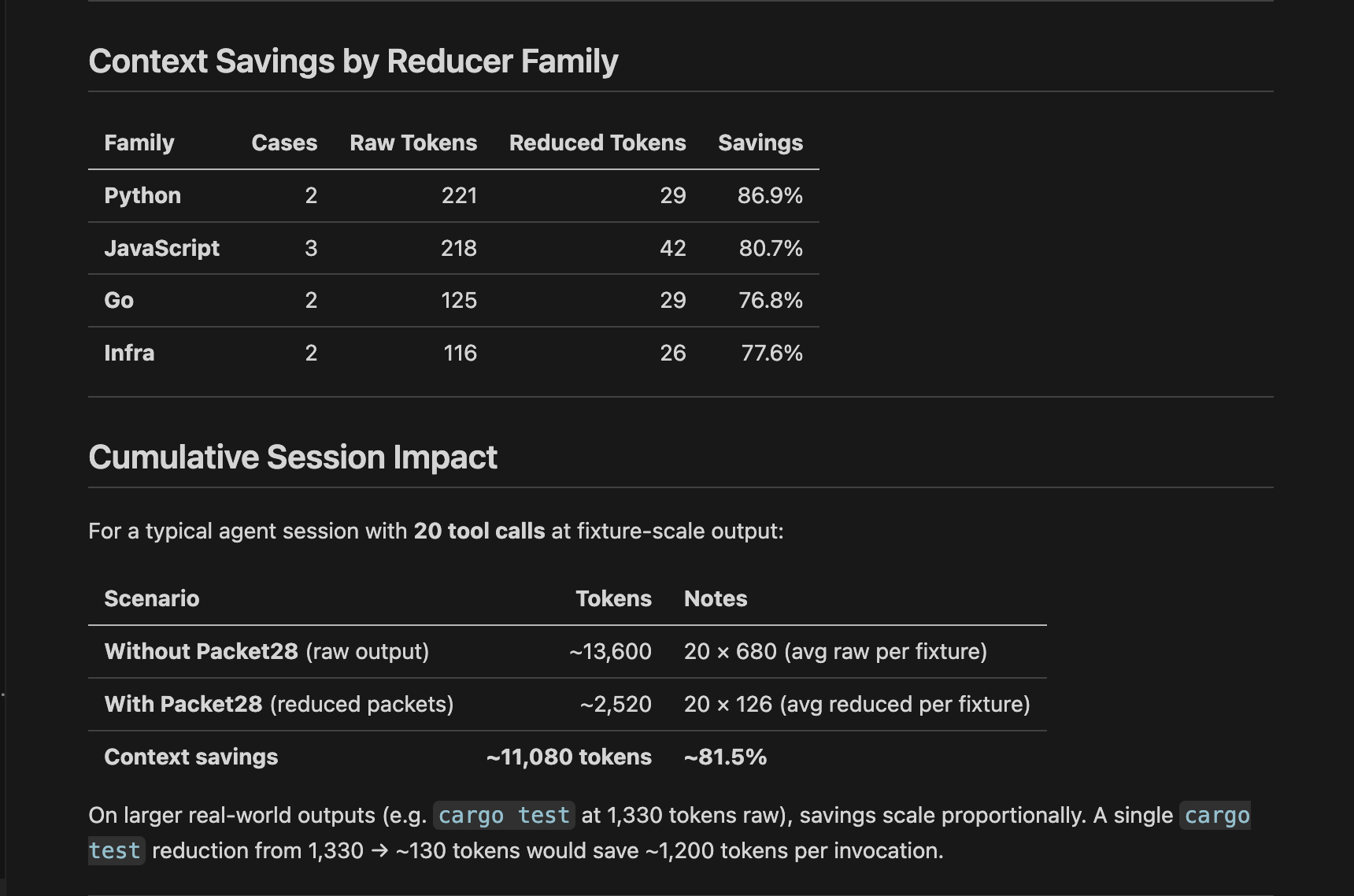Click the Without Packet28 scenario cell

pyautogui.click(x=266, y=651)
